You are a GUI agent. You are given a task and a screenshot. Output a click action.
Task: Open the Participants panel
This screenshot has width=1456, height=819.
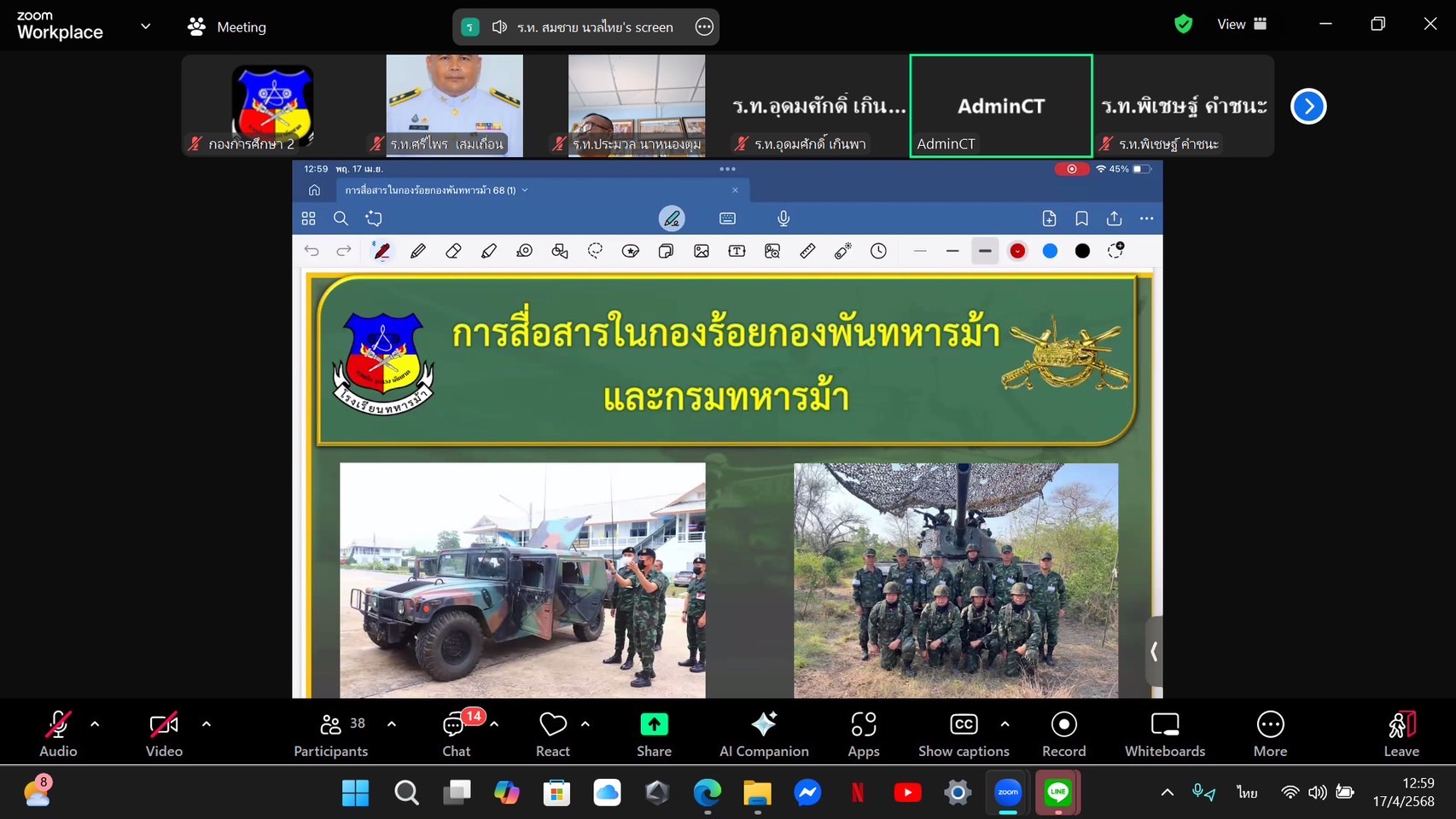pyautogui.click(x=331, y=735)
